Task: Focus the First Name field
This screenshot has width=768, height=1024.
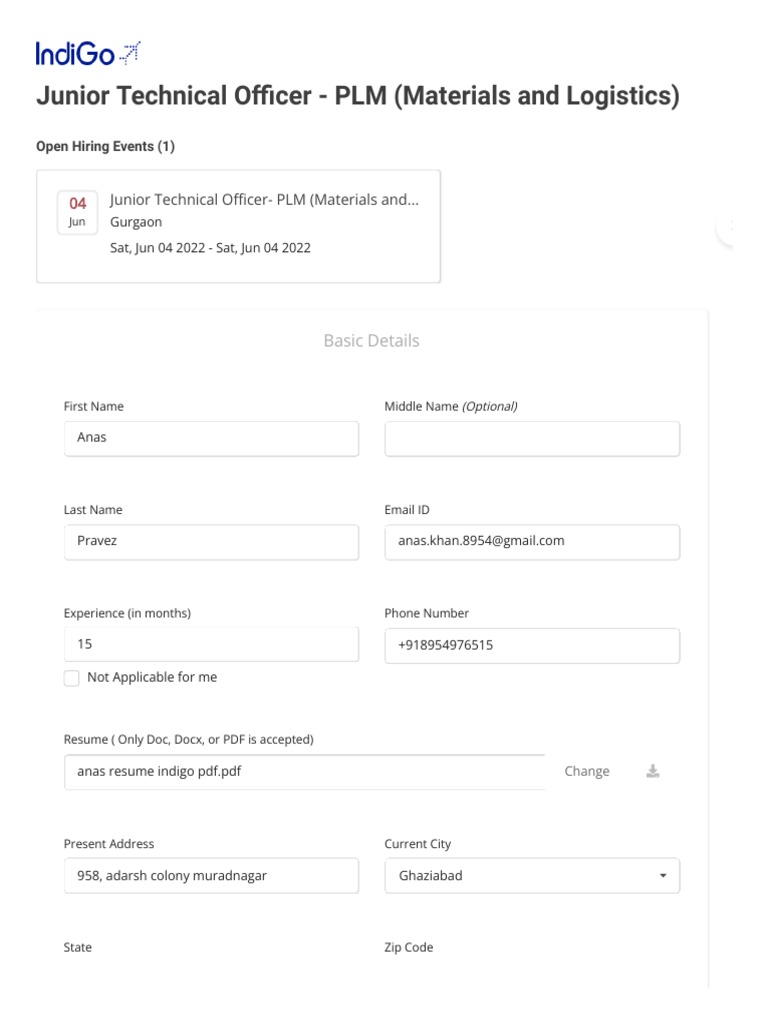Action: (211, 438)
